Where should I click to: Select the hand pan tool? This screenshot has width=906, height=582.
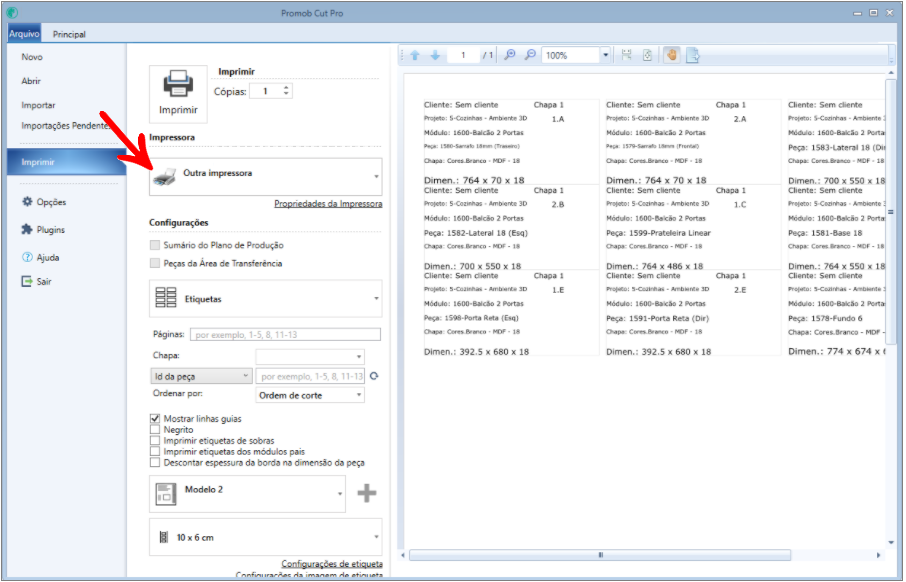(x=671, y=55)
